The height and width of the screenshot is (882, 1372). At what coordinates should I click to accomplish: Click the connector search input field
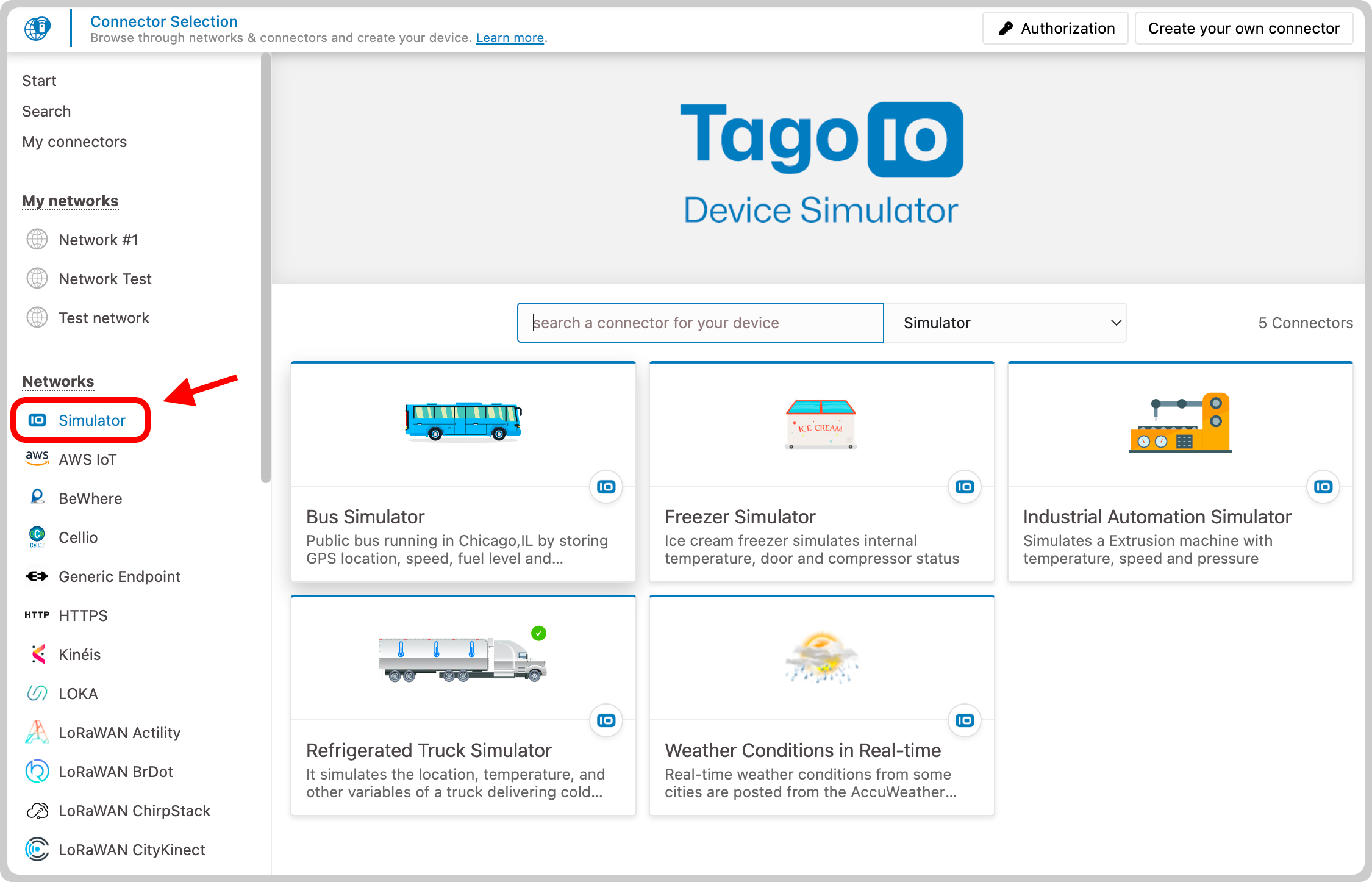tap(700, 323)
